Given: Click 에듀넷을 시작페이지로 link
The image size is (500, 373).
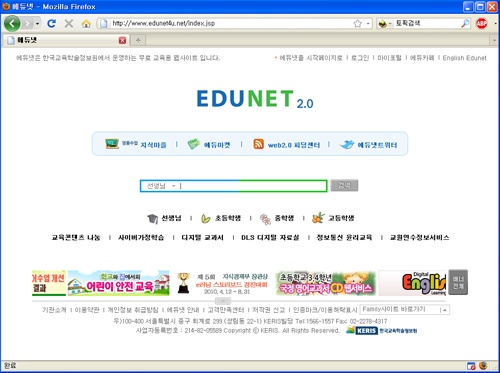Looking at the screenshot, I should click(311, 58).
